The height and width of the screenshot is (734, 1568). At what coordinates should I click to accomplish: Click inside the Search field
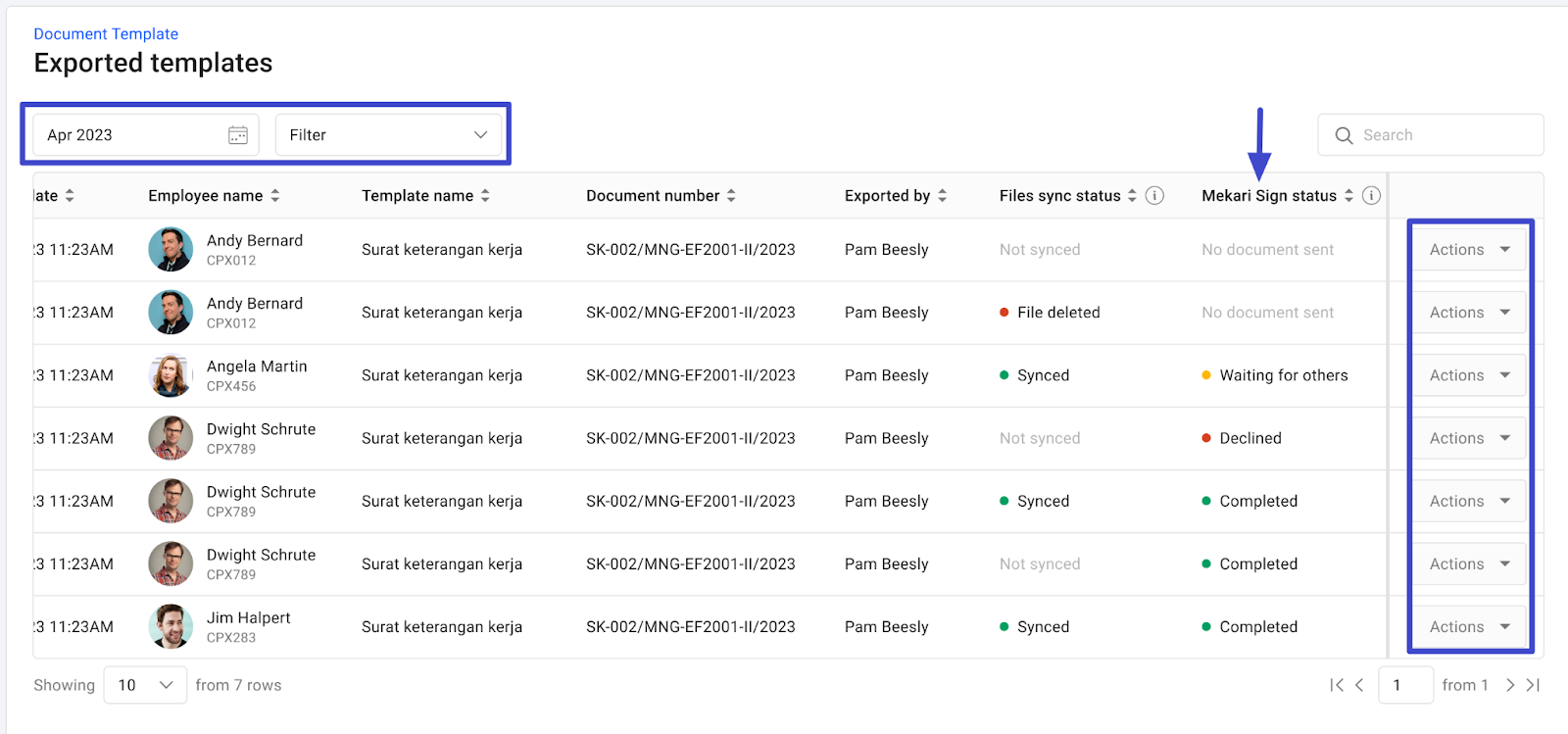(x=1441, y=135)
